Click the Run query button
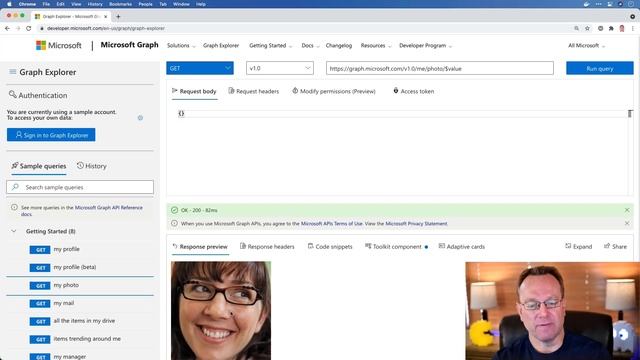 tap(600, 68)
